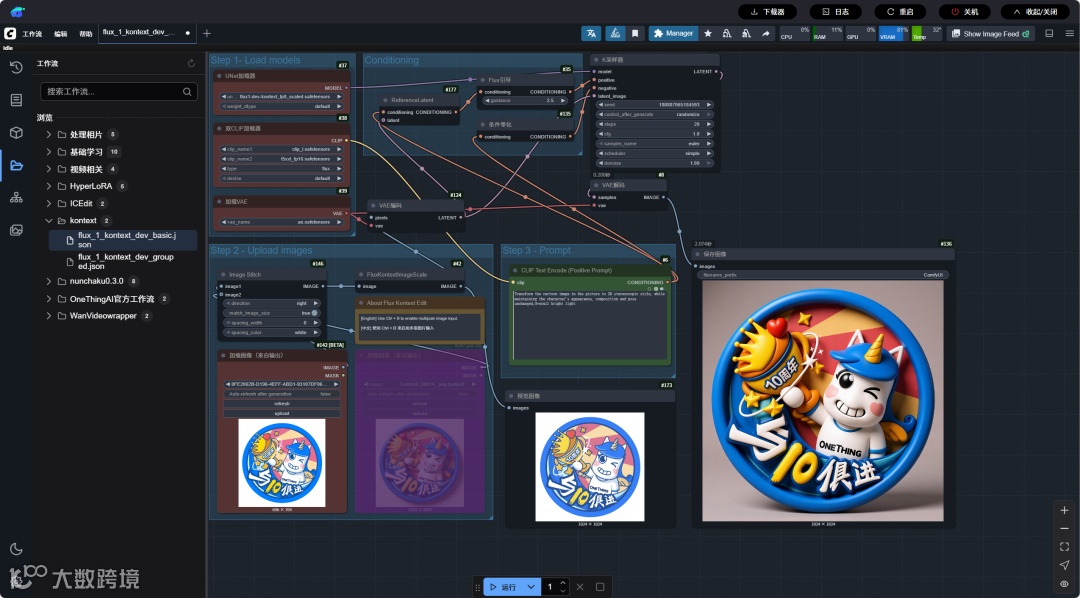Toggle dark theme moon icon

point(17,549)
